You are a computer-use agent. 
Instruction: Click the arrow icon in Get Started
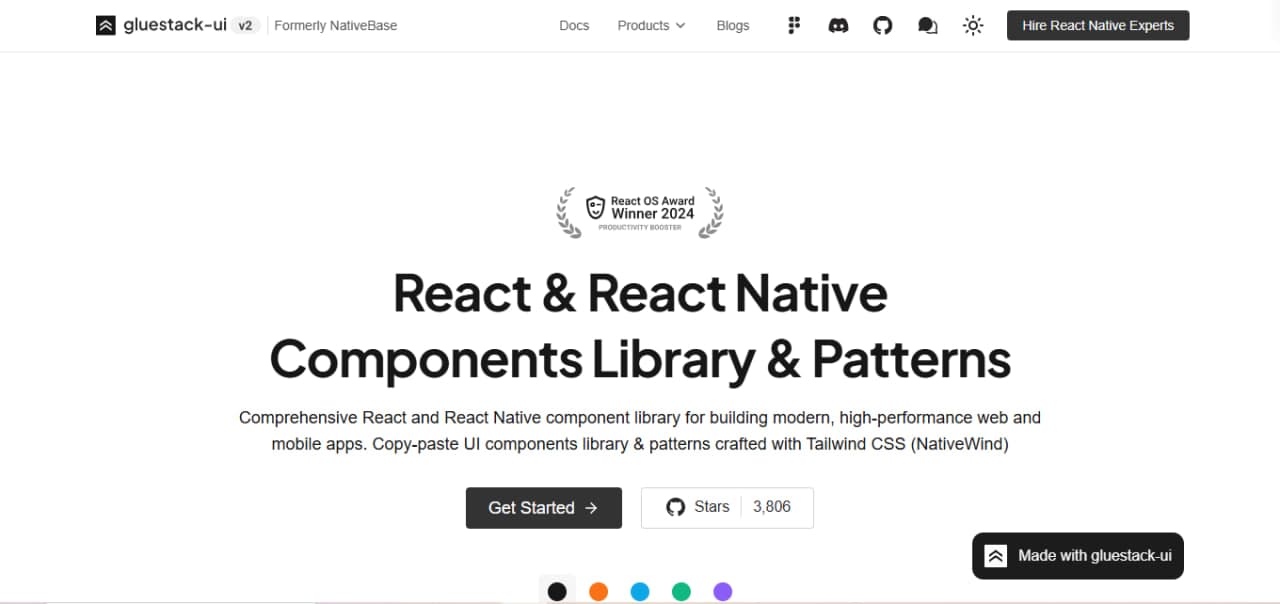coord(591,508)
